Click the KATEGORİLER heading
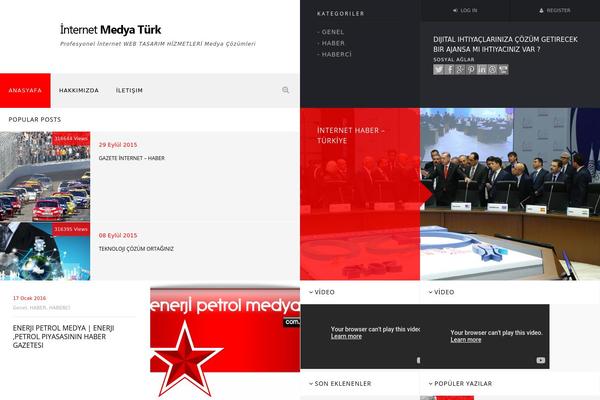 click(x=341, y=13)
